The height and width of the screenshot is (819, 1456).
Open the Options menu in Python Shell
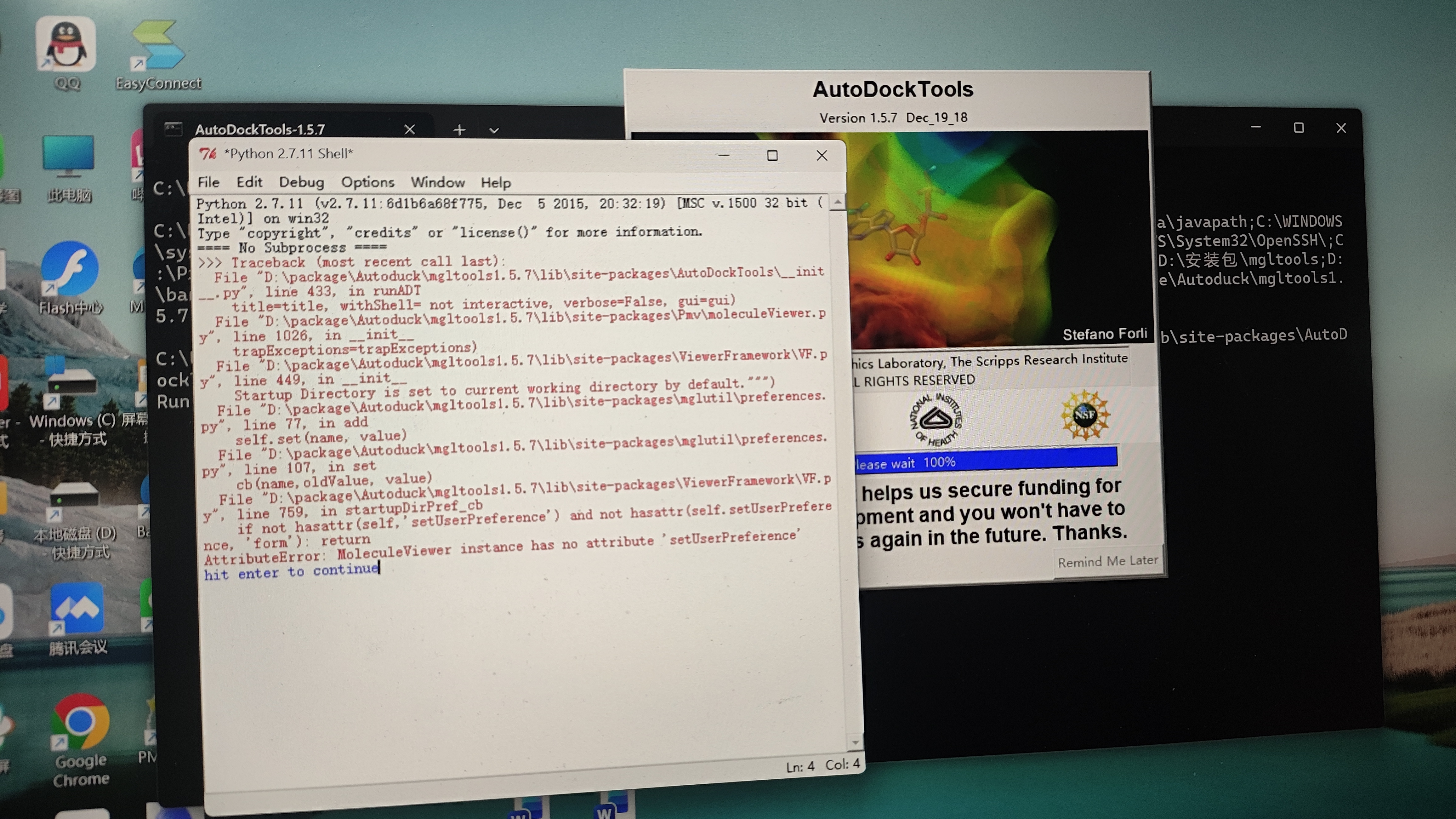(367, 182)
